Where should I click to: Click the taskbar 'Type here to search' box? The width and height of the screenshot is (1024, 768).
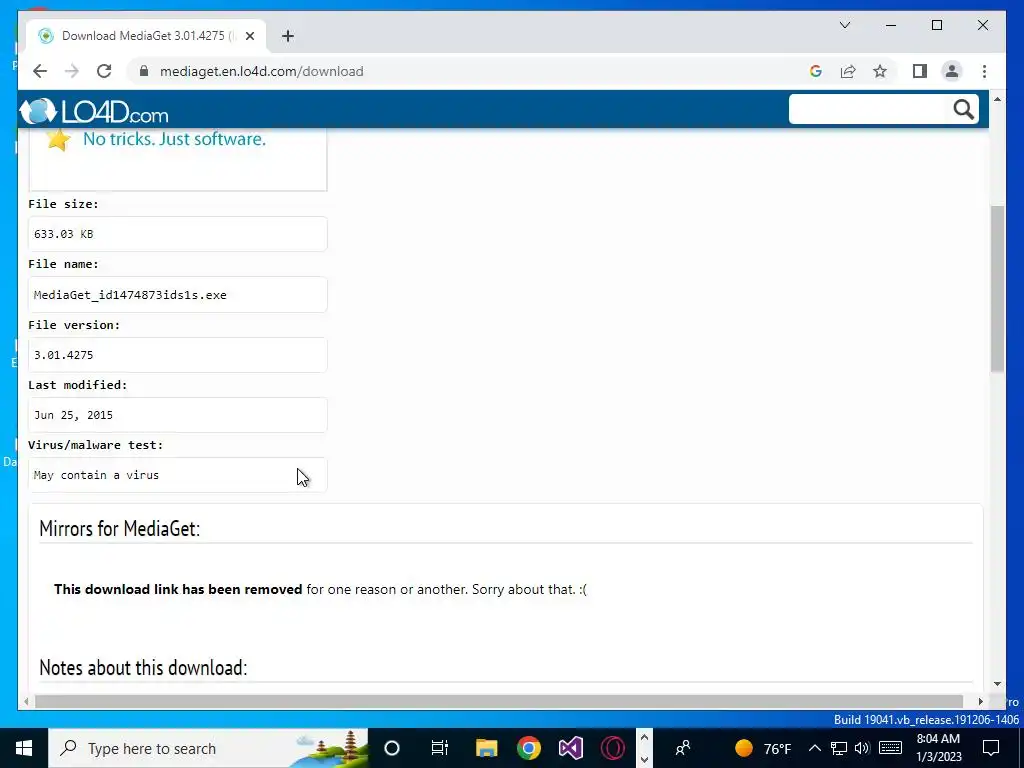[208, 748]
